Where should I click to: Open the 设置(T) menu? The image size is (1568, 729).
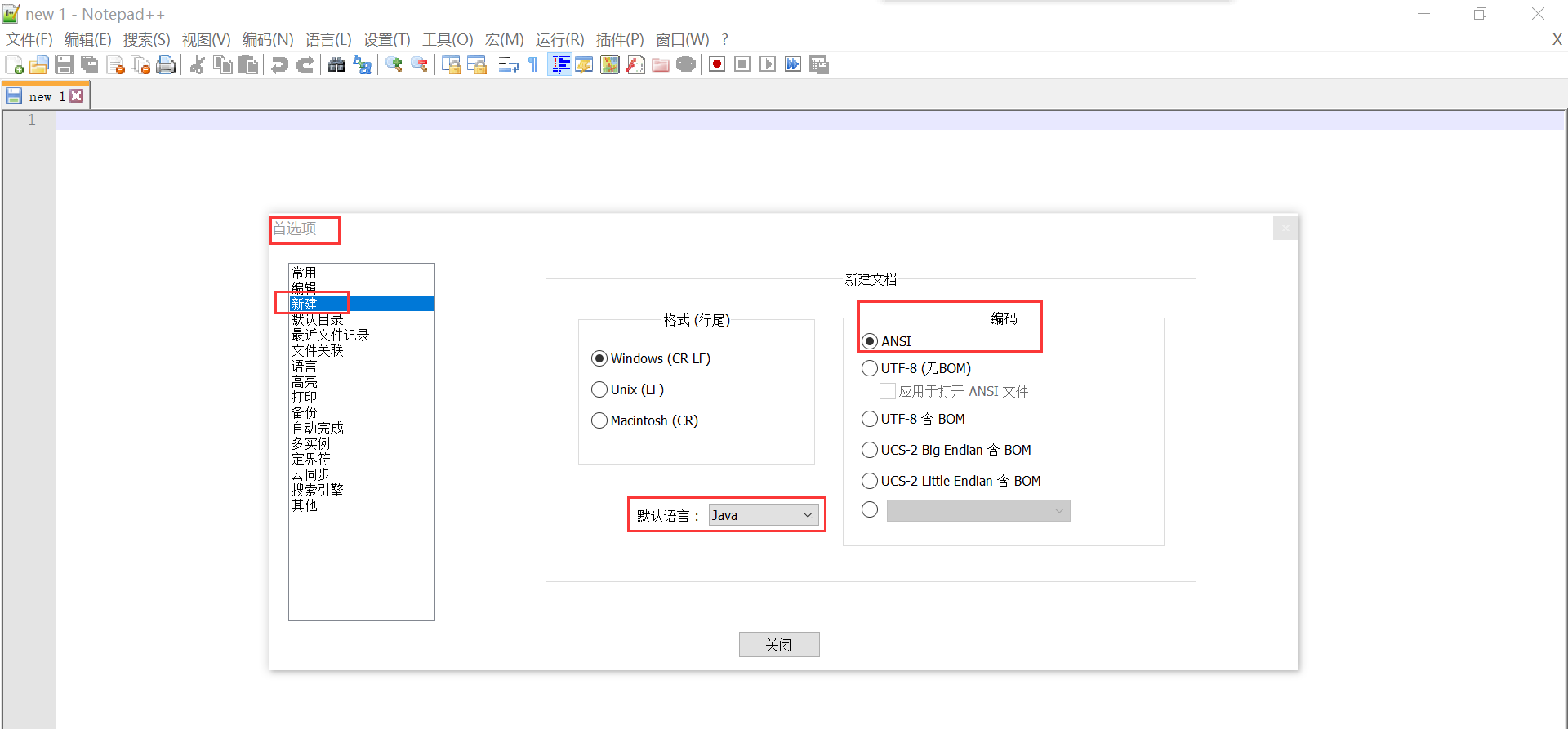(387, 40)
